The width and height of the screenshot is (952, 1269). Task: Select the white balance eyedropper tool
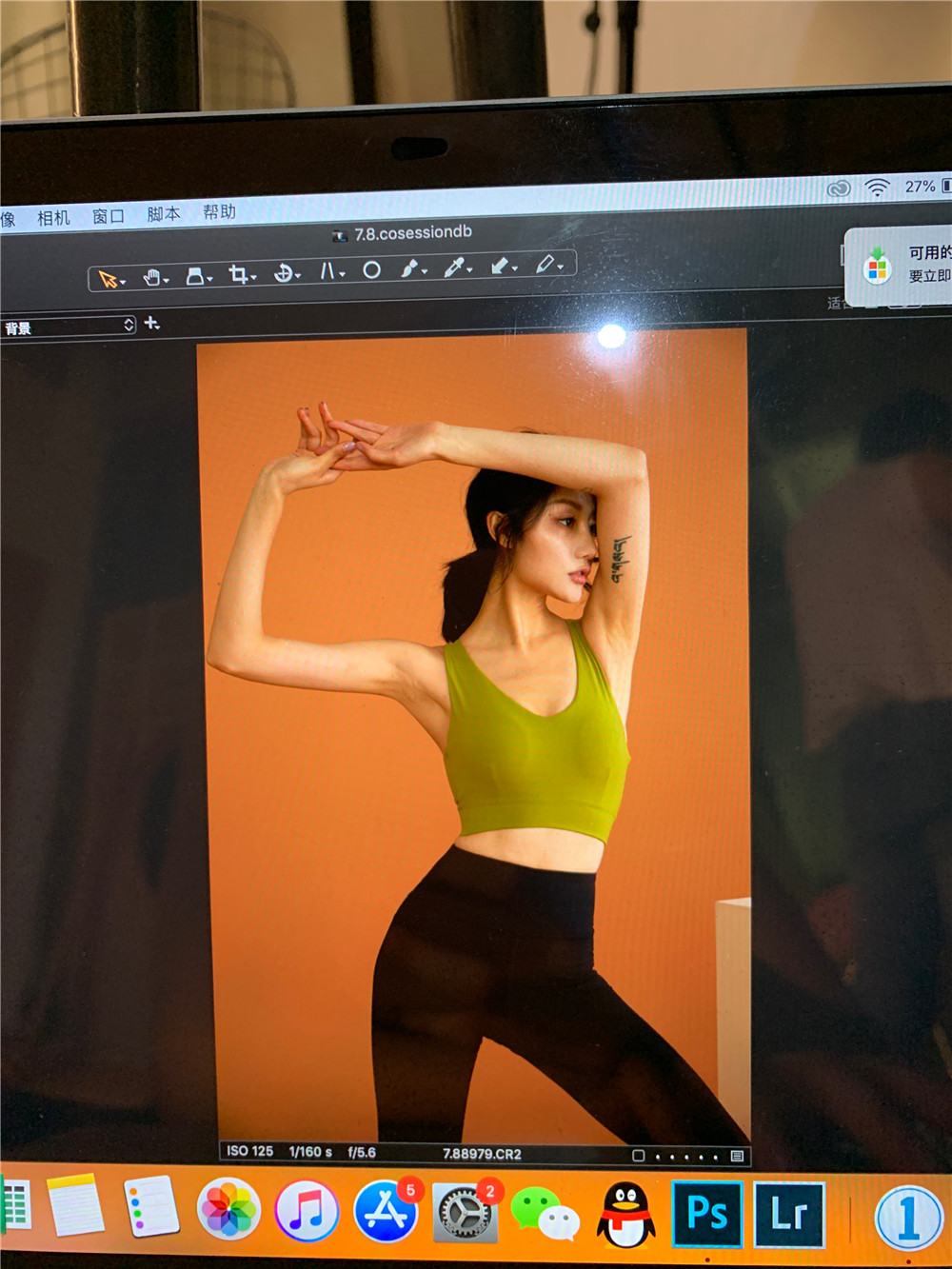(454, 268)
